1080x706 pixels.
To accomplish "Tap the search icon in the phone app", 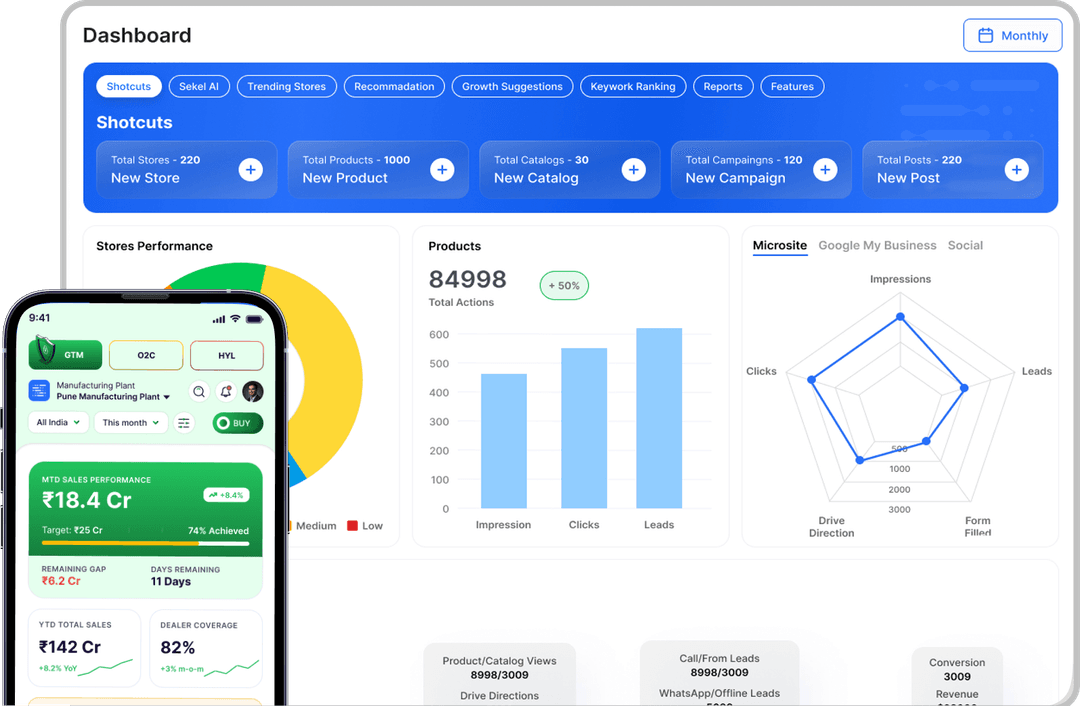I will 199,392.
